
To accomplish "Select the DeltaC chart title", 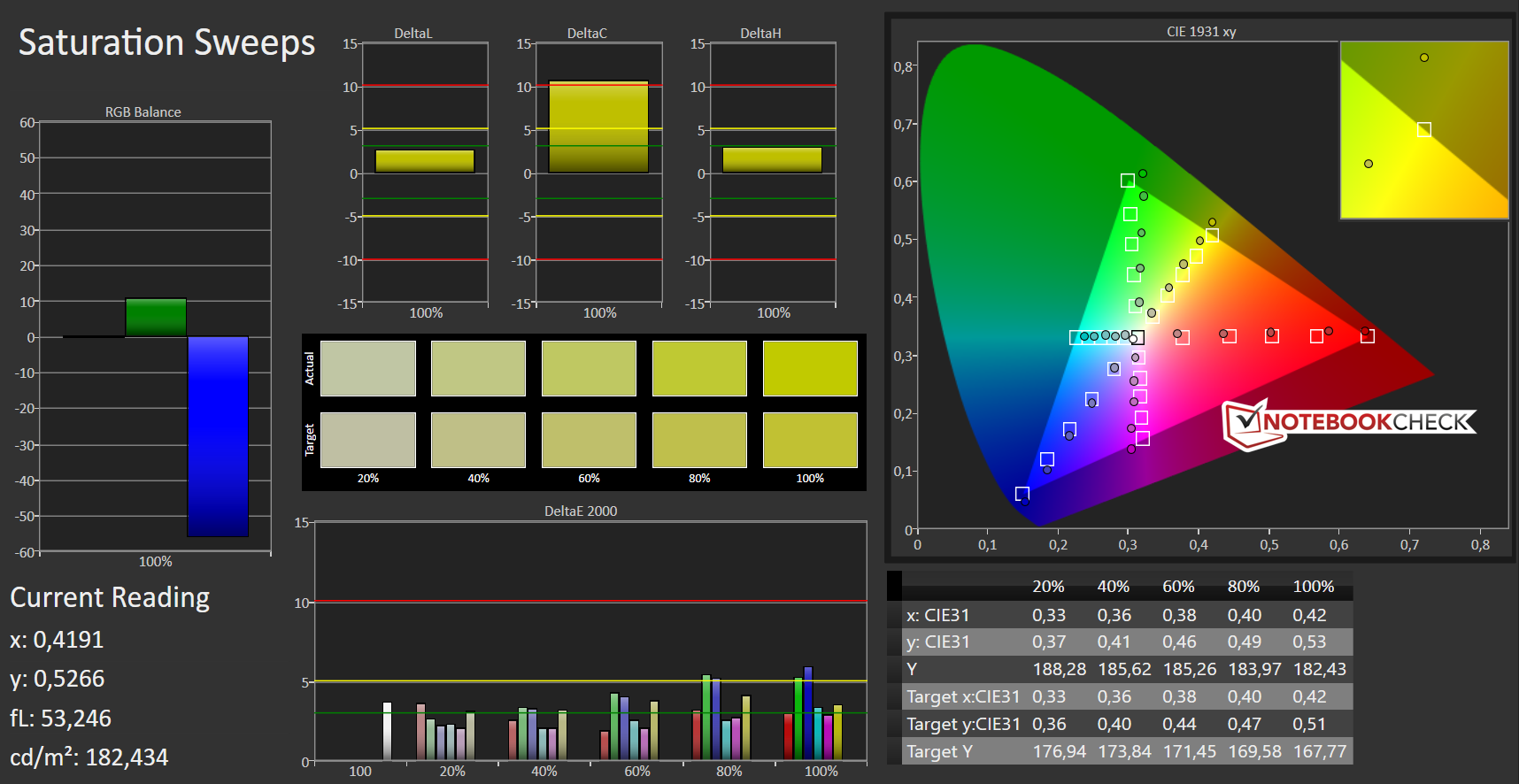I will point(587,34).
